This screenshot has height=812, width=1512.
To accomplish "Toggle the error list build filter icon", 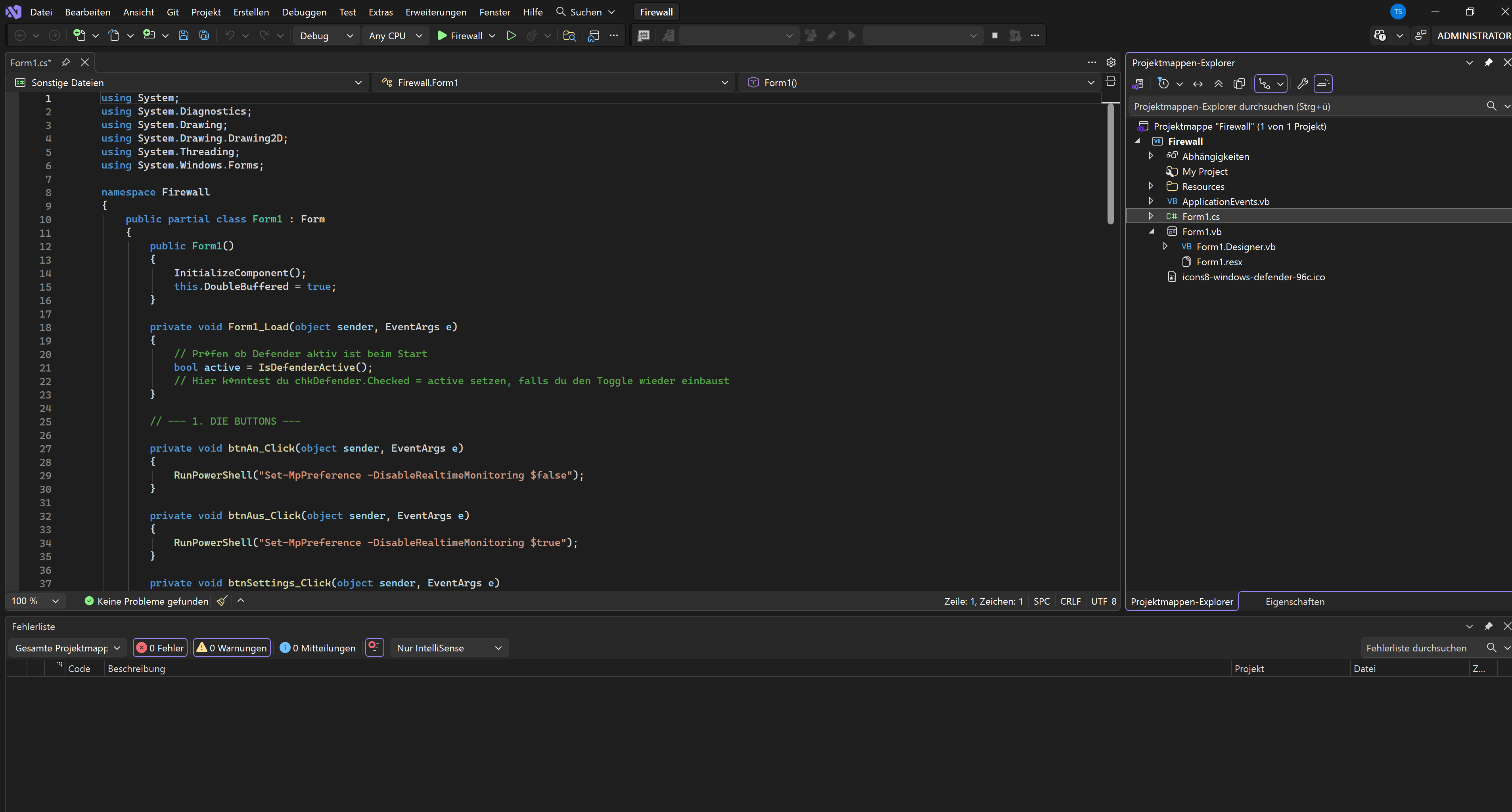I will [x=374, y=647].
